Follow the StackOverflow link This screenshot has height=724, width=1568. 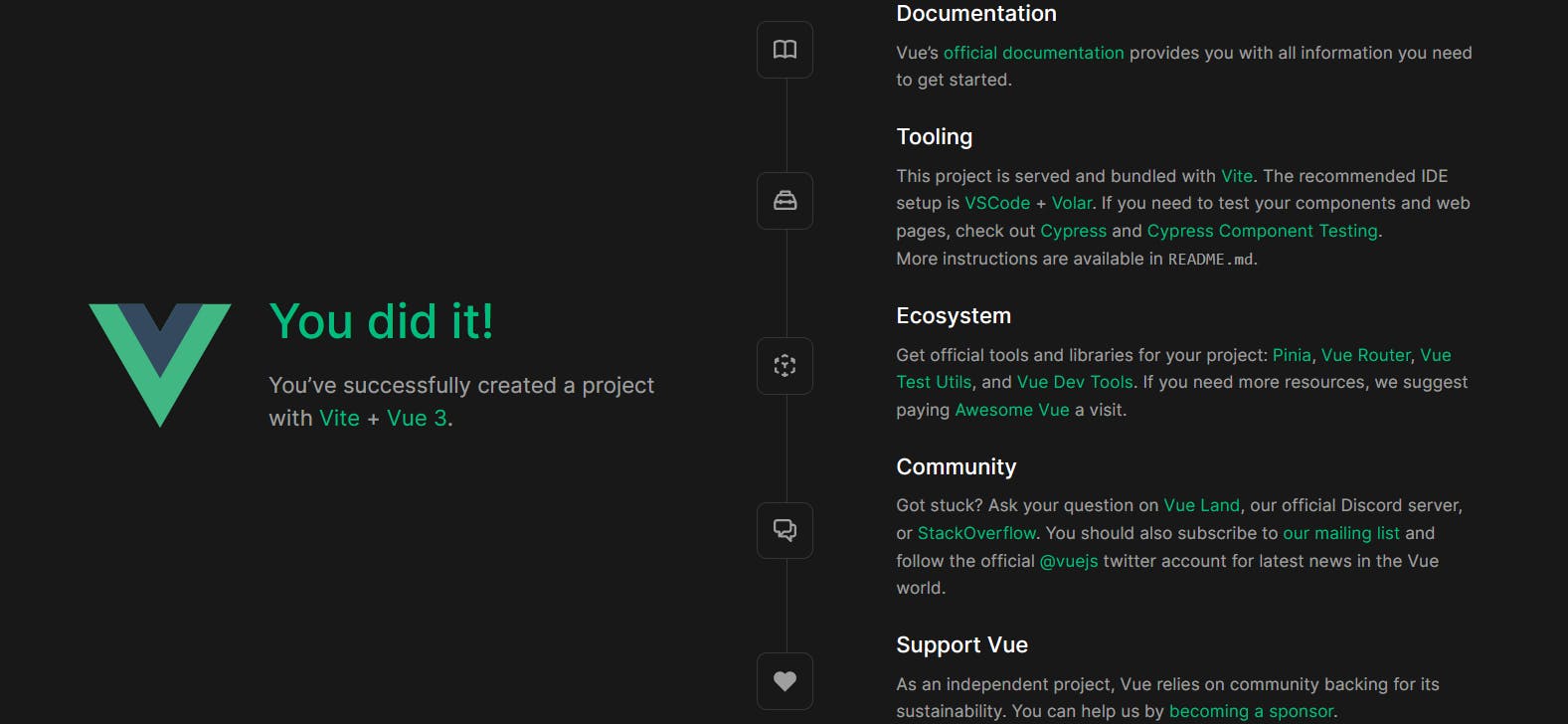pos(976,533)
